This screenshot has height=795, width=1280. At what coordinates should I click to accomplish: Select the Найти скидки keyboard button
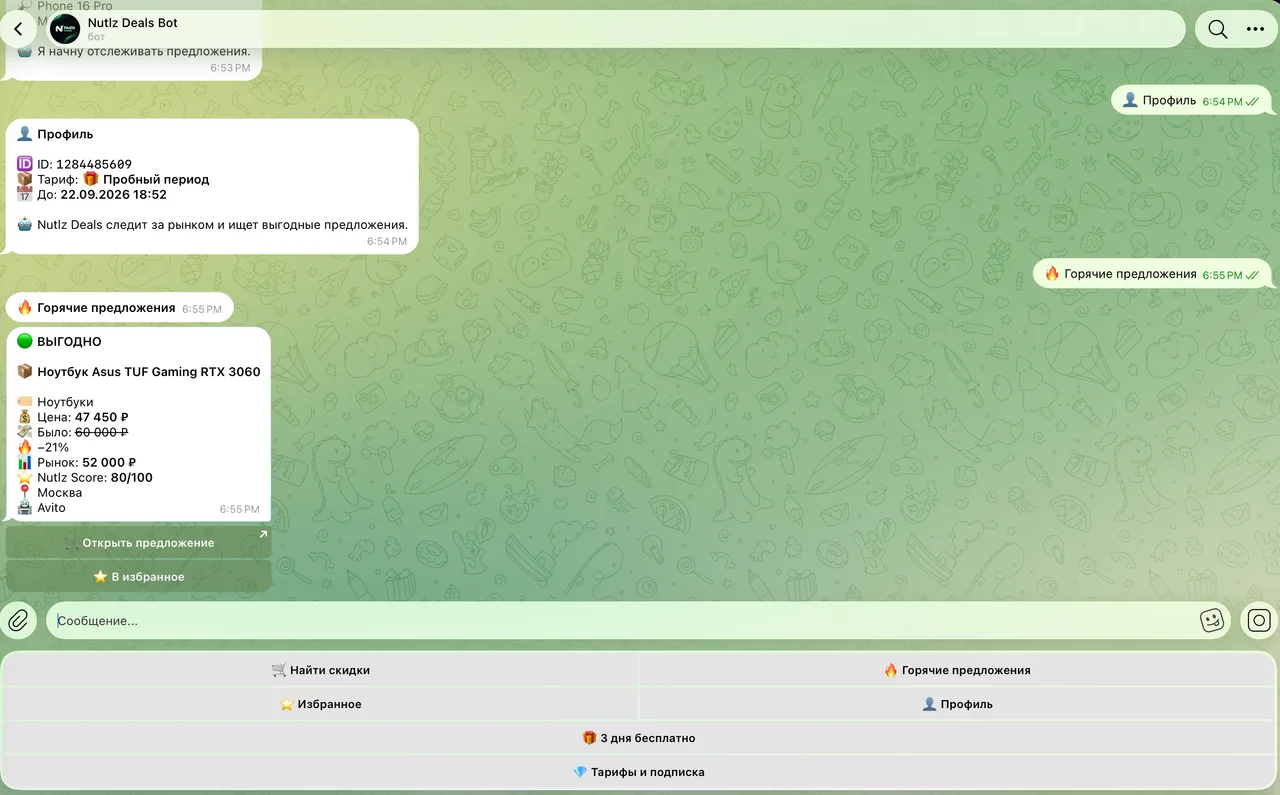(320, 670)
